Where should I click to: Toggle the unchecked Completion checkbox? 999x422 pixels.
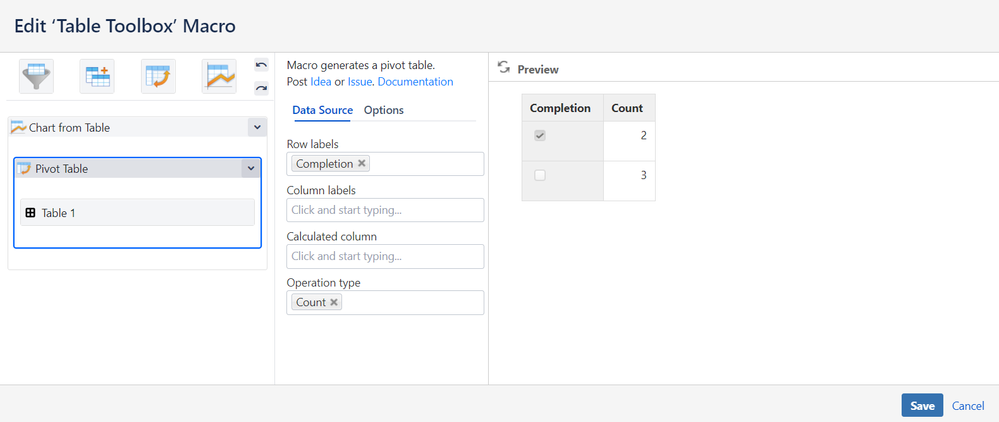point(540,175)
